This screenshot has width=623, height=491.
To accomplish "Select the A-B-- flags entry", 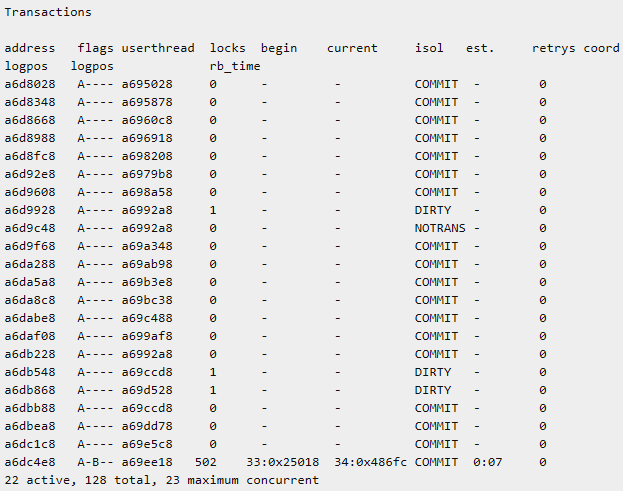I will tap(96, 462).
